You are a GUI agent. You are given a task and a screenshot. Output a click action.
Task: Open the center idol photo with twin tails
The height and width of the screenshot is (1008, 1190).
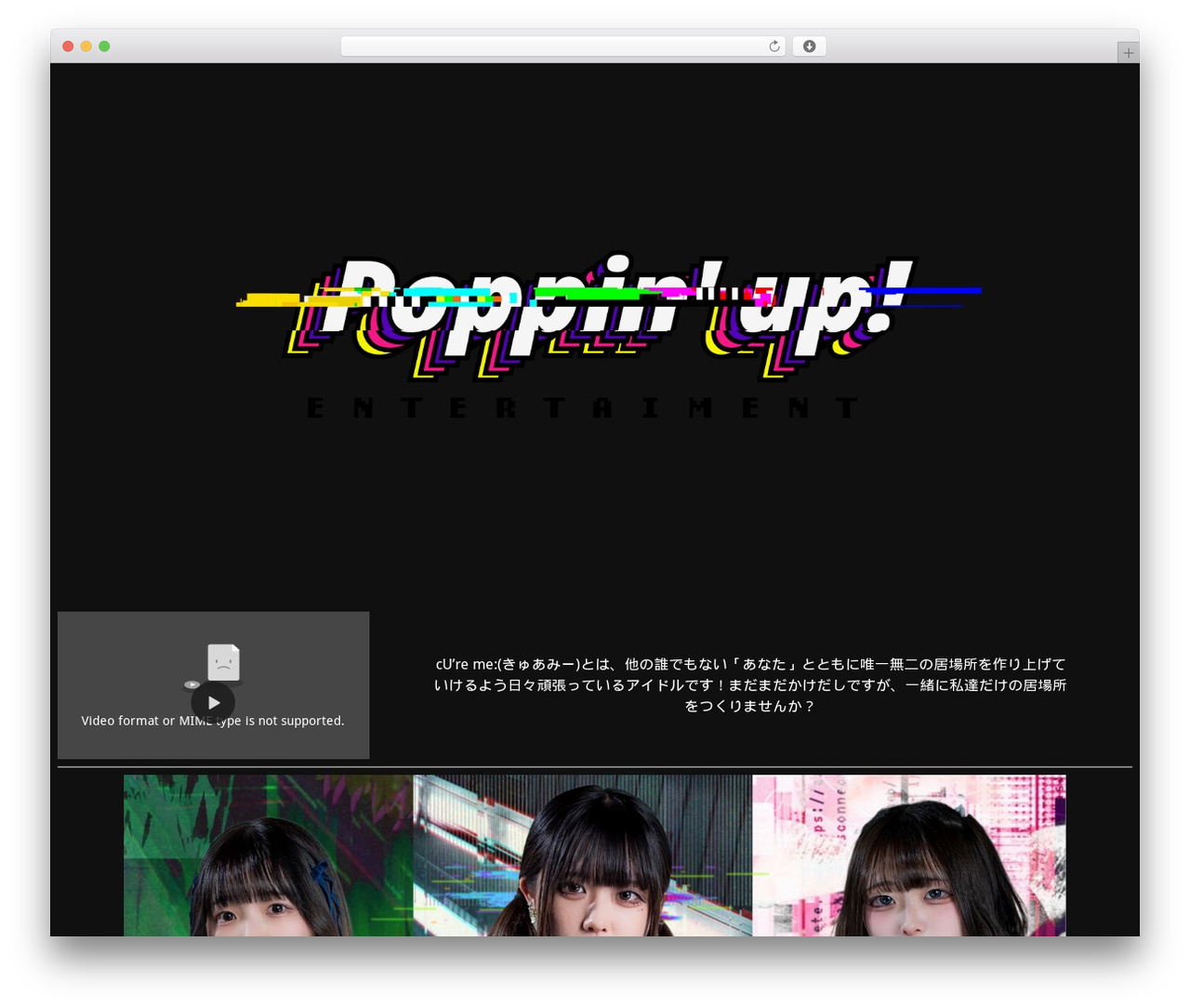[583, 855]
